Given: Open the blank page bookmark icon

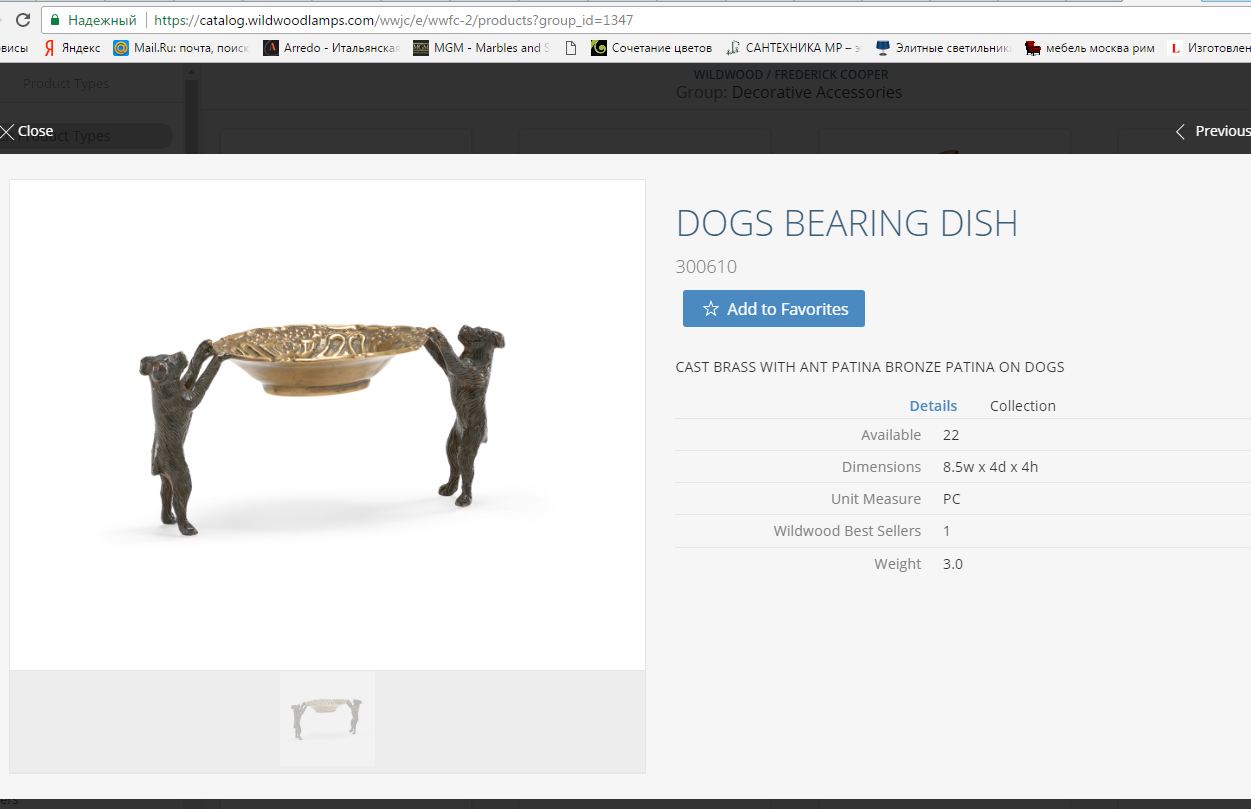Looking at the screenshot, I should tap(571, 48).
